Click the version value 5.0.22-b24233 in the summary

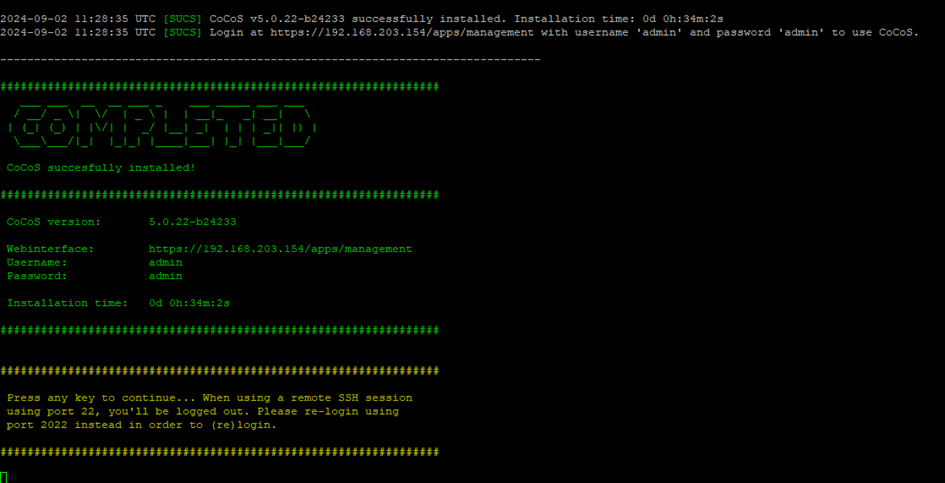(192, 222)
